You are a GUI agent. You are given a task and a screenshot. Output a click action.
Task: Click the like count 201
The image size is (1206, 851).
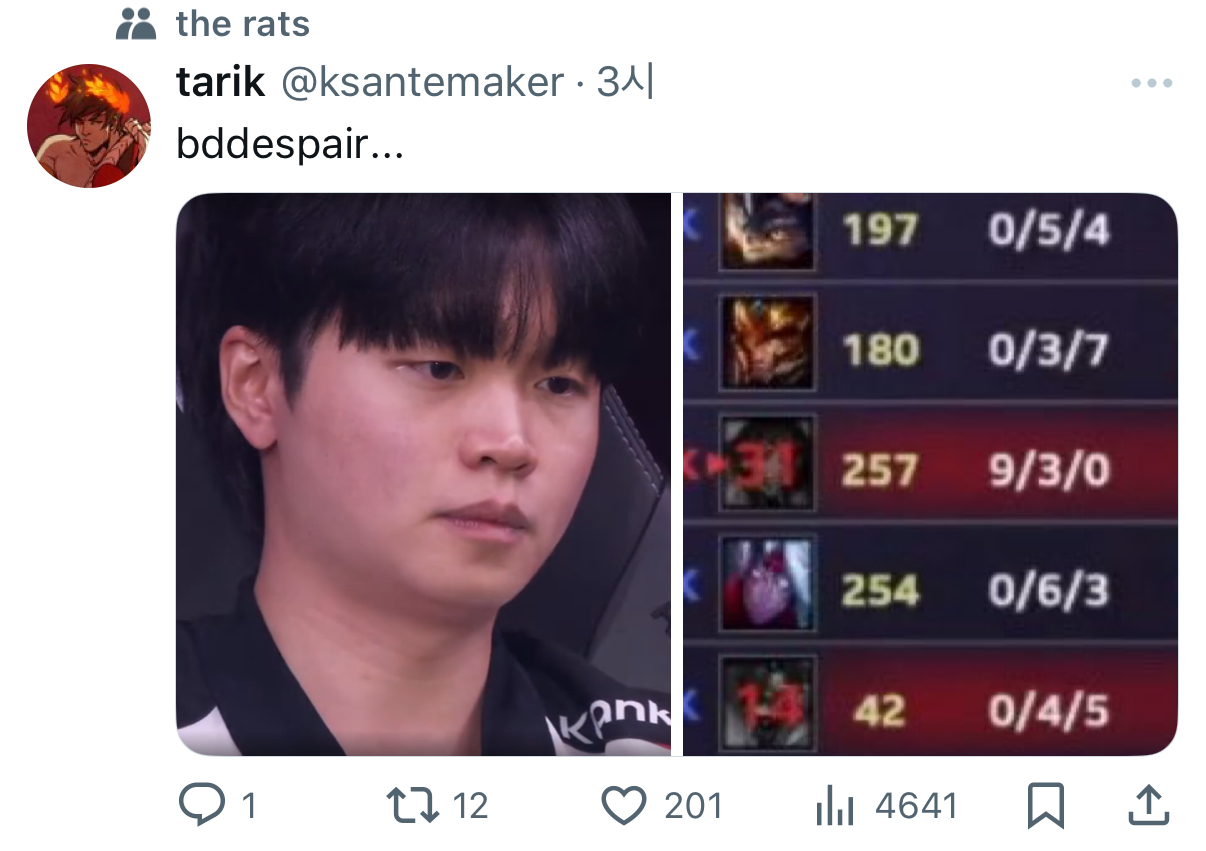692,806
